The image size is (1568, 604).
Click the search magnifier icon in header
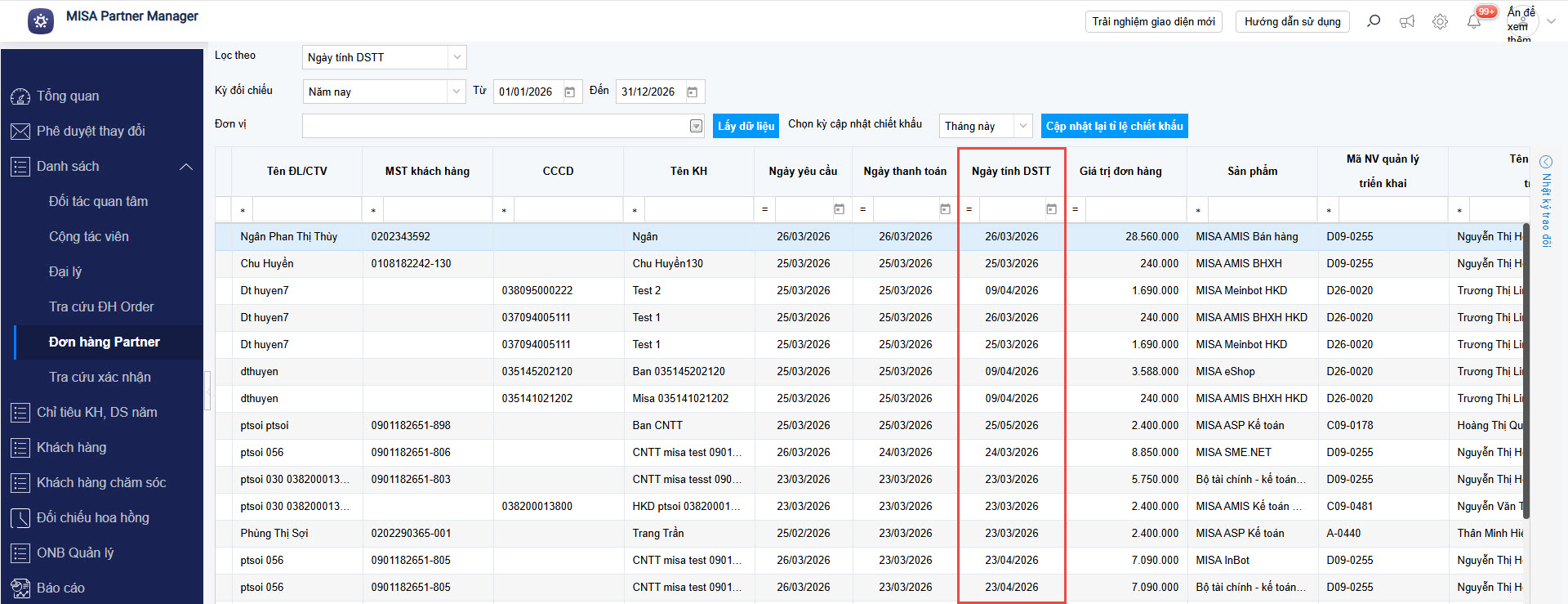1374,21
